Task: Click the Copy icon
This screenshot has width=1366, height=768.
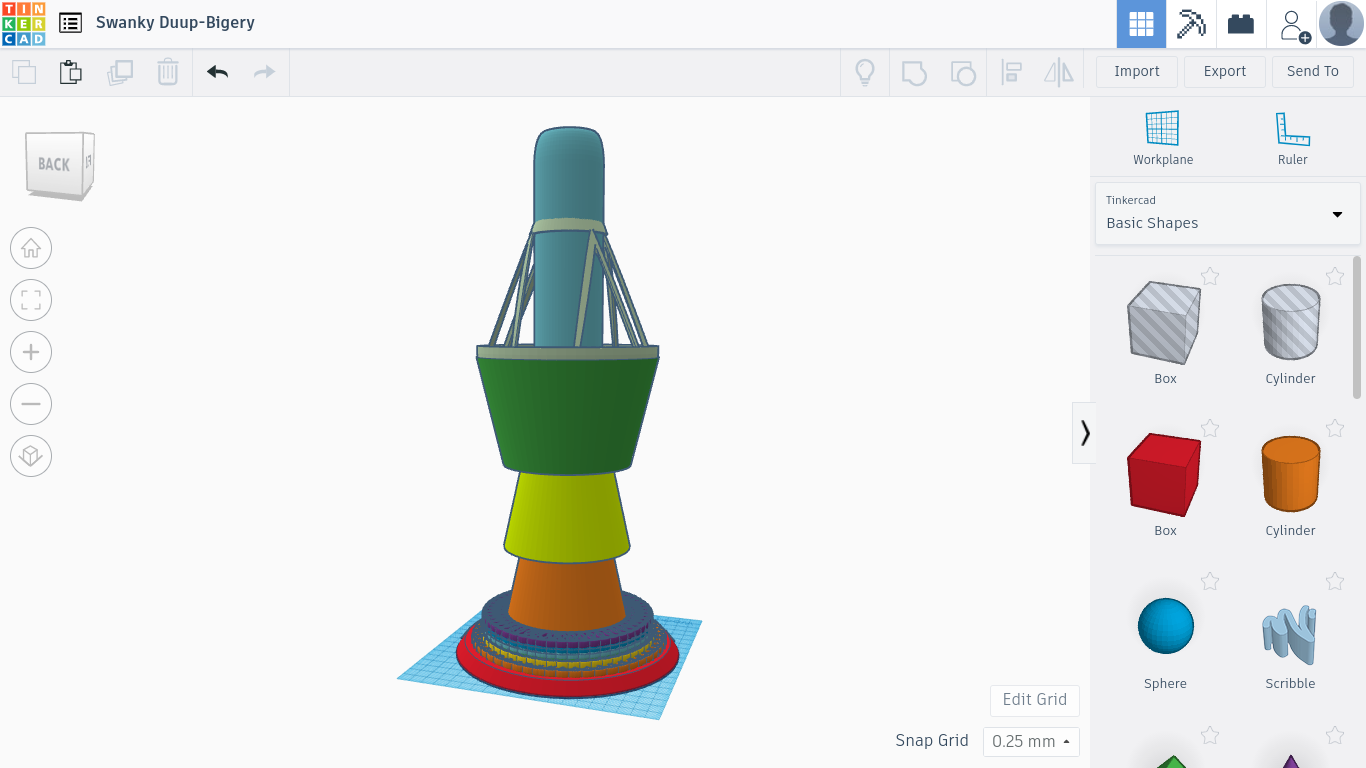Action: pyautogui.click(x=24, y=72)
